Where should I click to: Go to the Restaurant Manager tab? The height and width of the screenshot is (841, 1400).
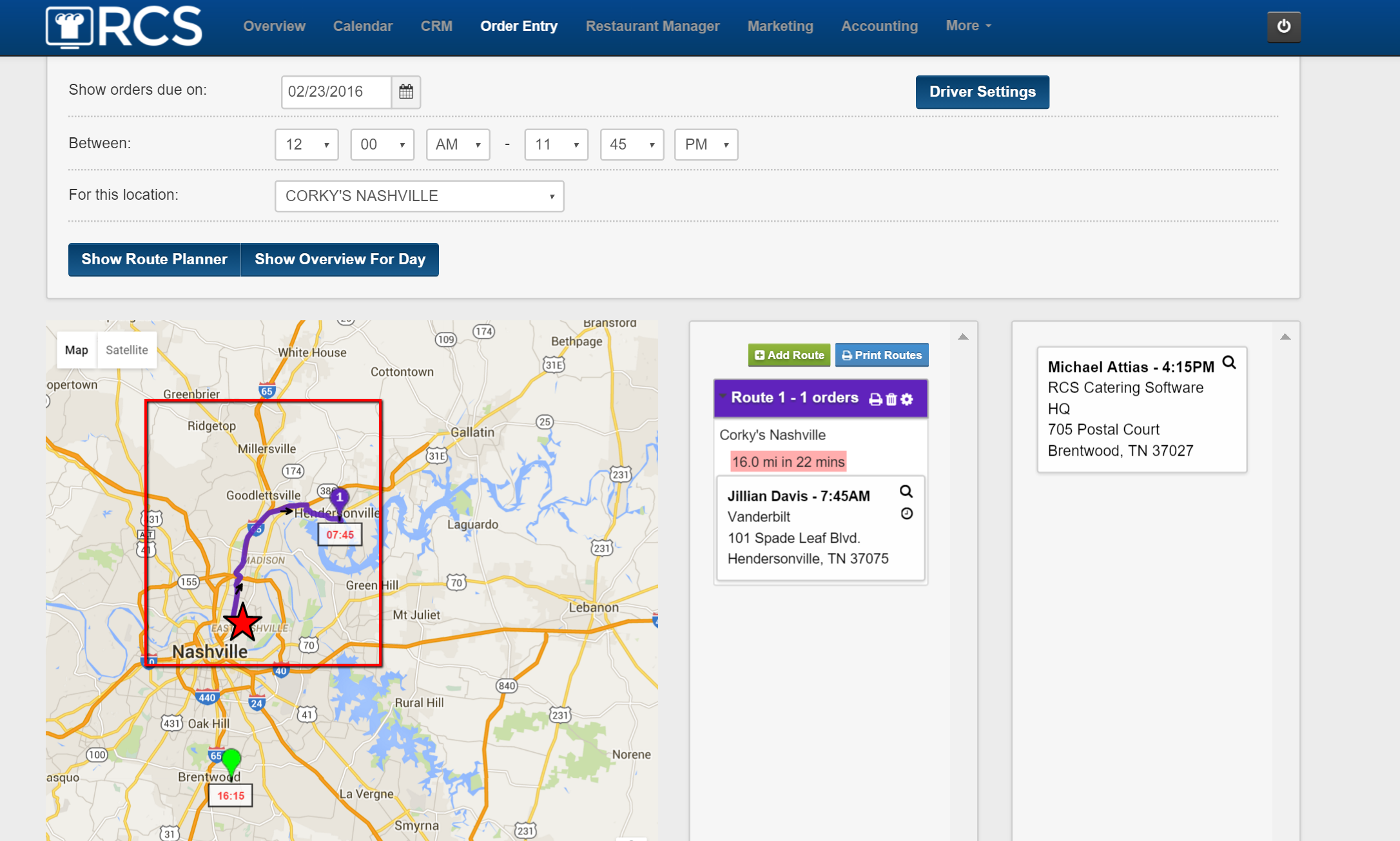click(x=652, y=26)
